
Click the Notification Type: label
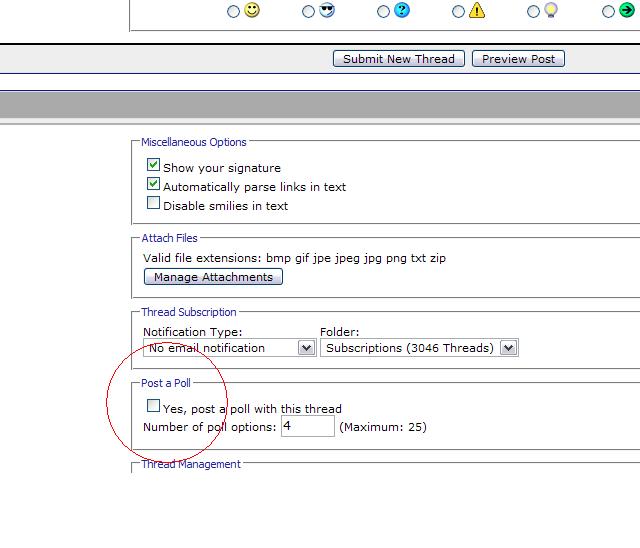click(x=193, y=332)
